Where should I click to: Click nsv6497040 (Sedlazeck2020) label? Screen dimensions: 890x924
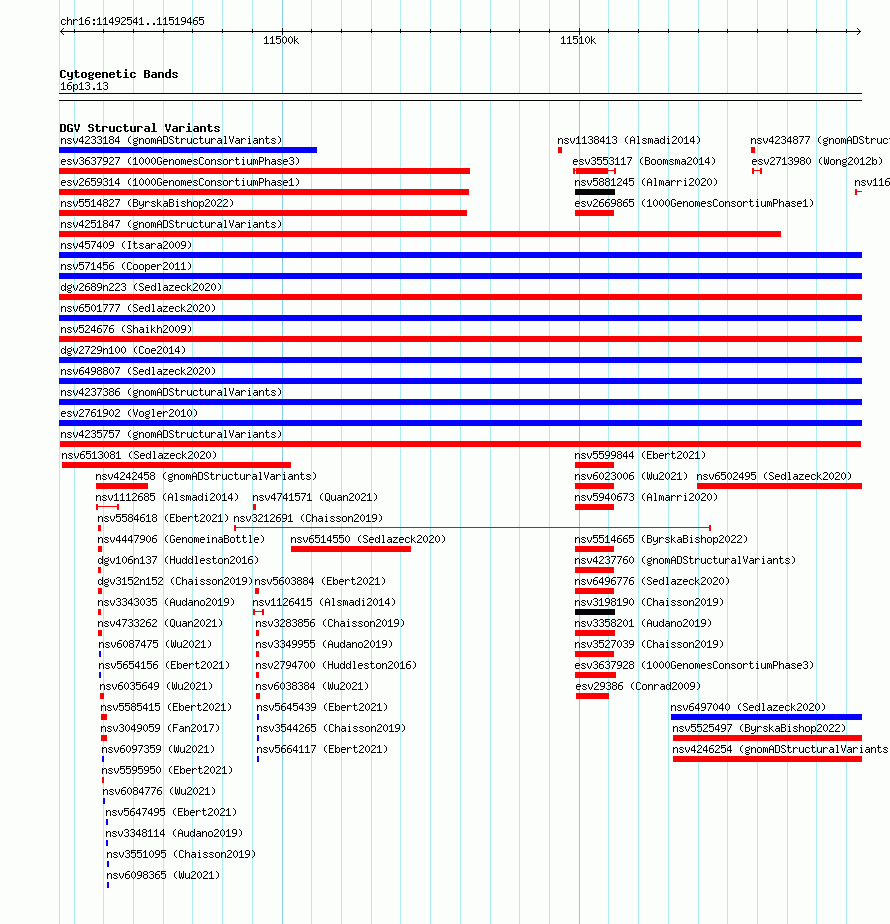click(748, 707)
